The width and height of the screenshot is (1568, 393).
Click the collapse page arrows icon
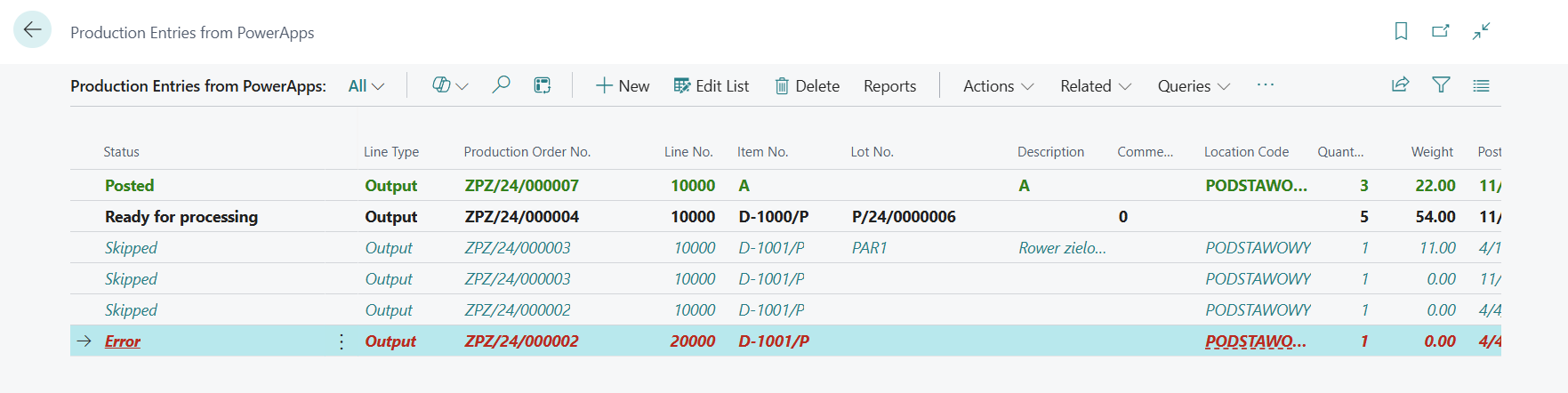coord(1481,31)
